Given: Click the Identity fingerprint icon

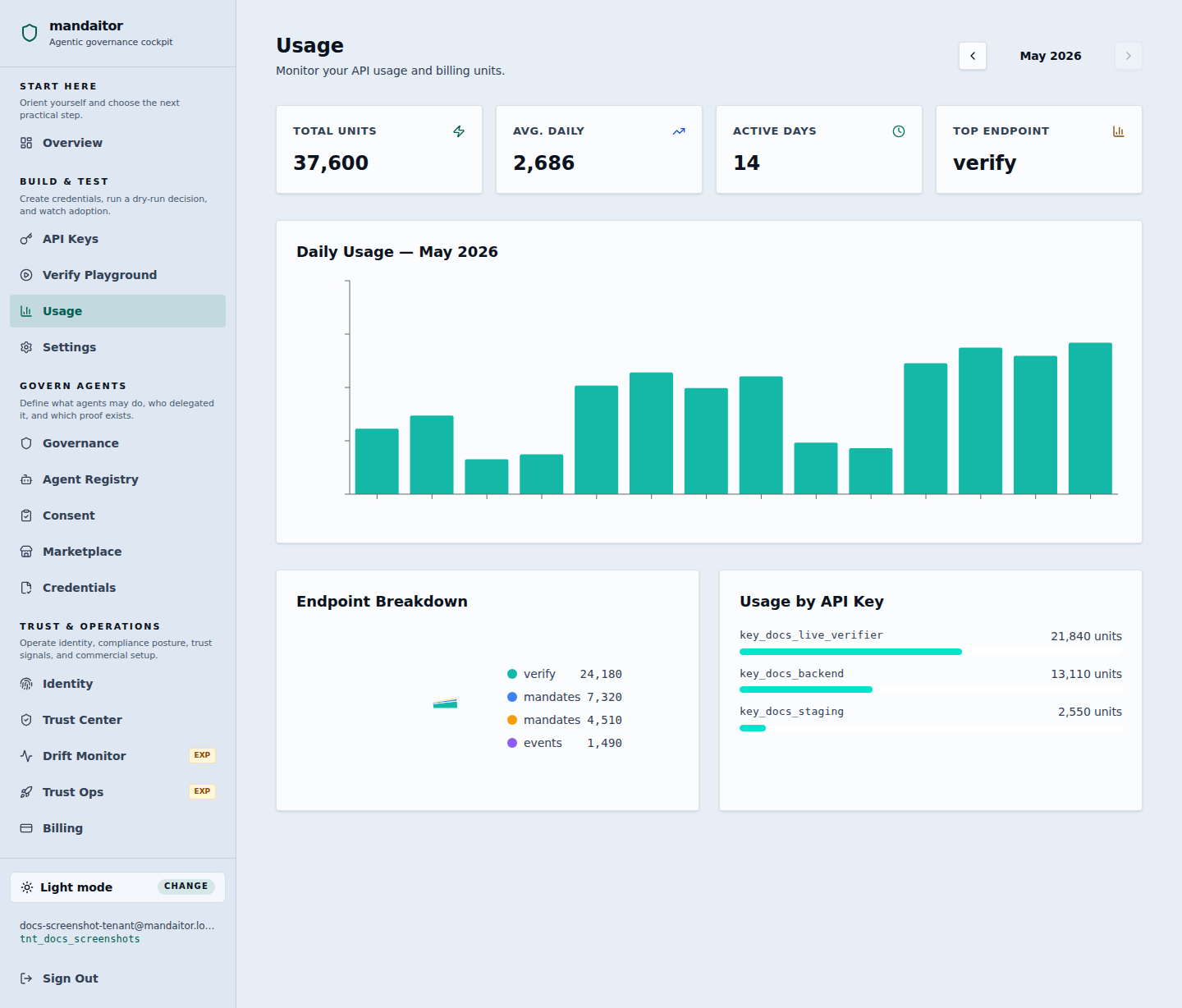Looking at the screenshot, I should pos(26,684).
